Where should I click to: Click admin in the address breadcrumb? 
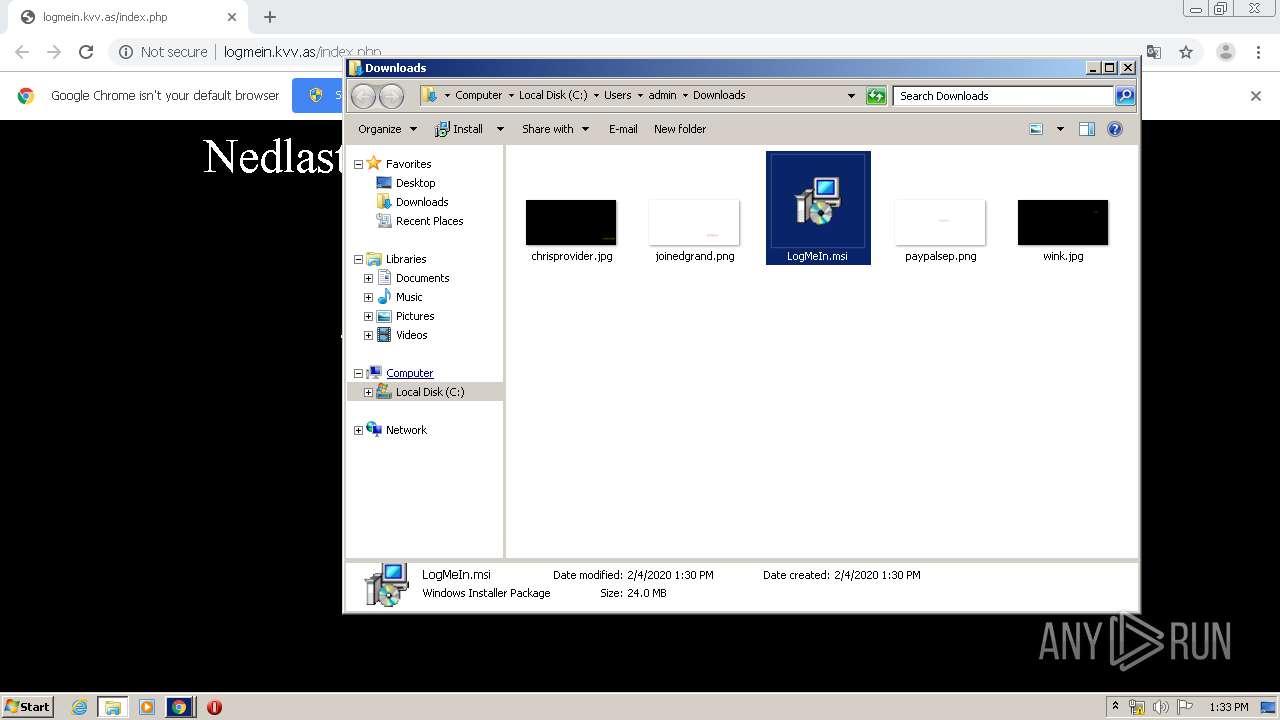point(662,95)
